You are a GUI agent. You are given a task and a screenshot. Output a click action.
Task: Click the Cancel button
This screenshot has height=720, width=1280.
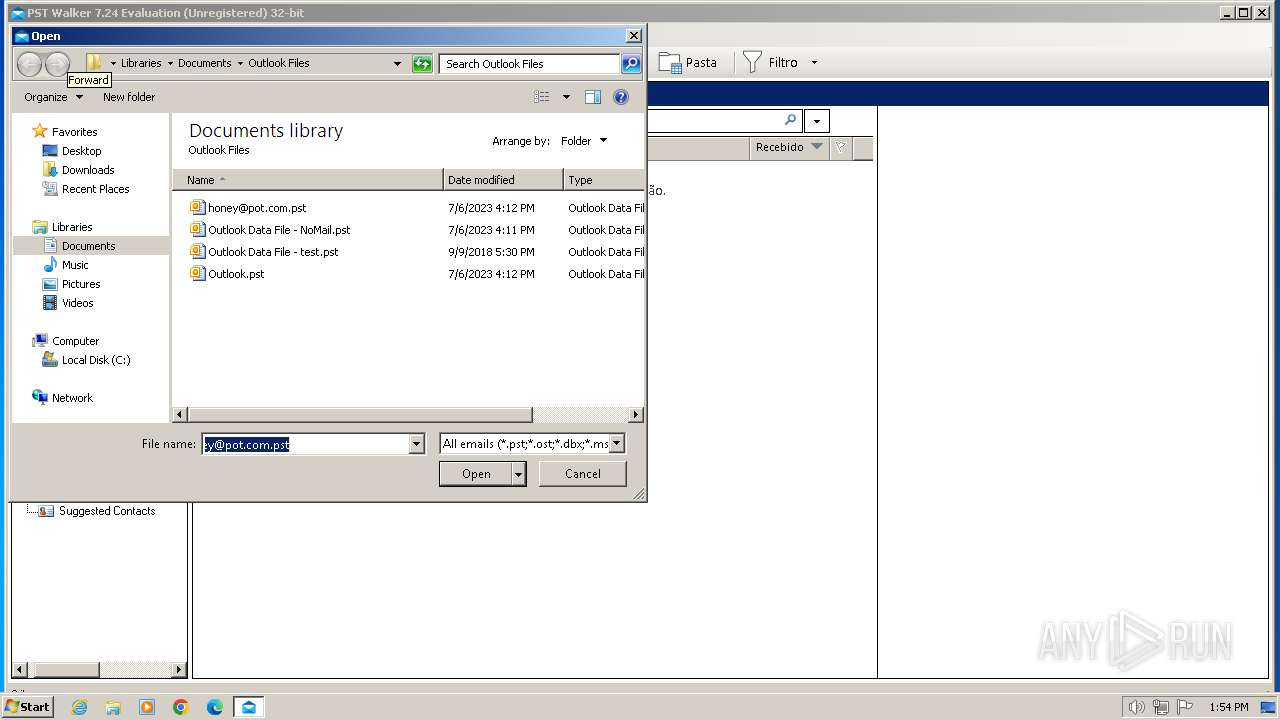pos(583,474)
